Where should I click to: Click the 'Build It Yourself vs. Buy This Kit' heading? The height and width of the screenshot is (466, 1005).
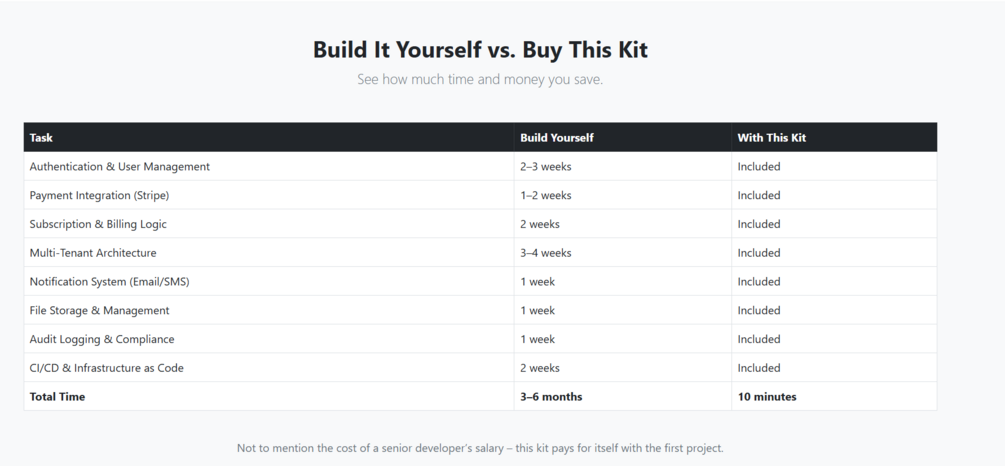coord(480,50)
